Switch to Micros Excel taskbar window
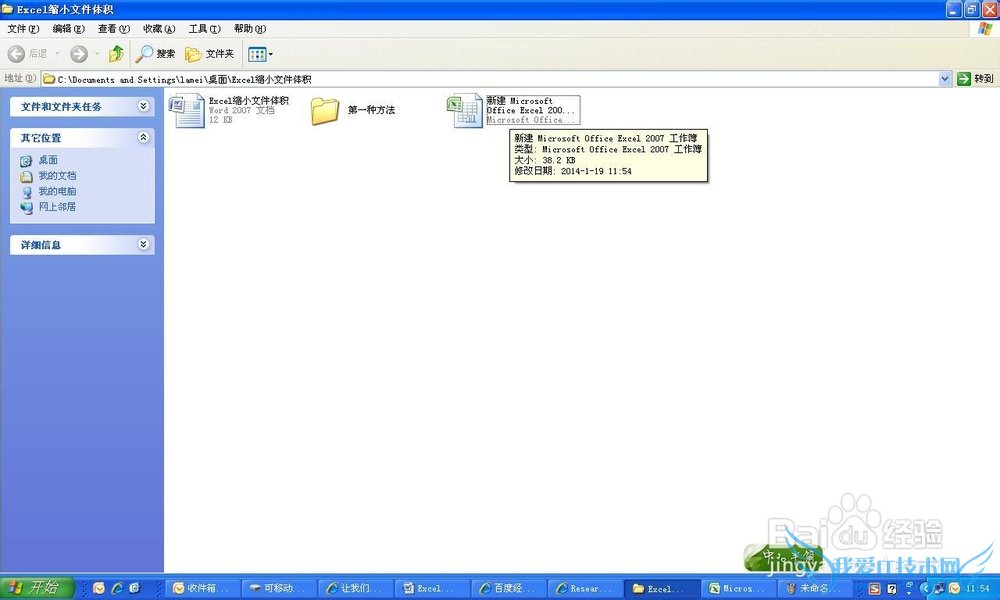The width and height of the screenshot is (1000, 600). (x=739, y=588)
